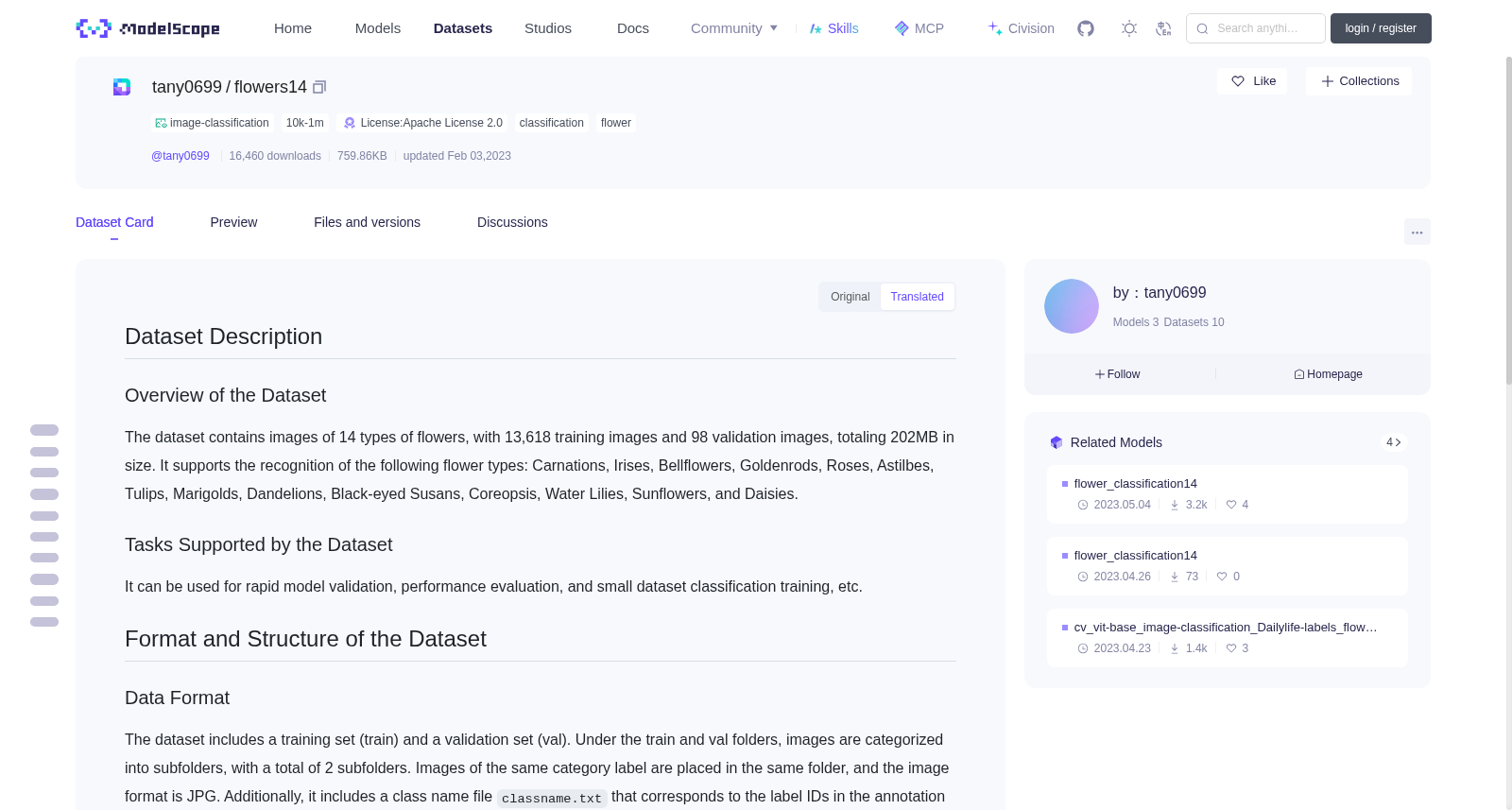Click the dataset avatar icon
1512x810 pixels.
[122, 87]
